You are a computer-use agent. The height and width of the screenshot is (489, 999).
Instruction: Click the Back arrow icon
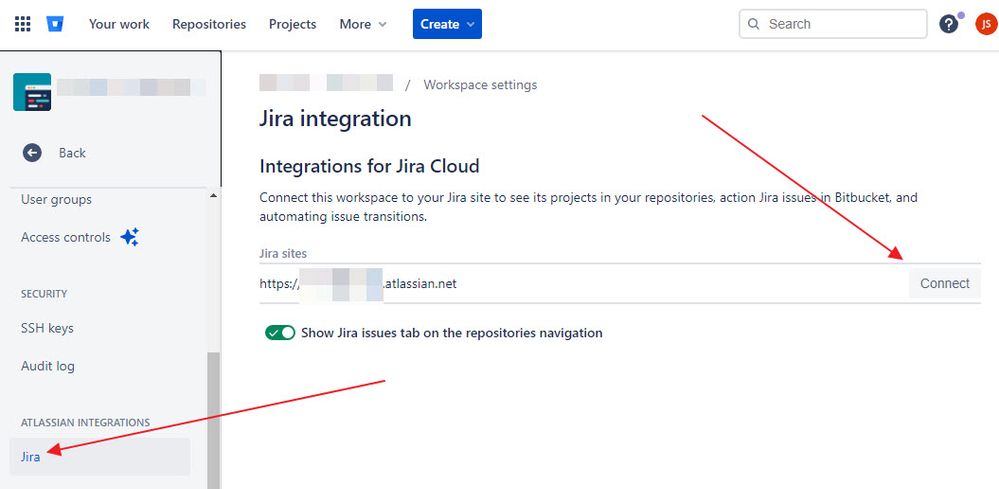click(x=32, y=153)
